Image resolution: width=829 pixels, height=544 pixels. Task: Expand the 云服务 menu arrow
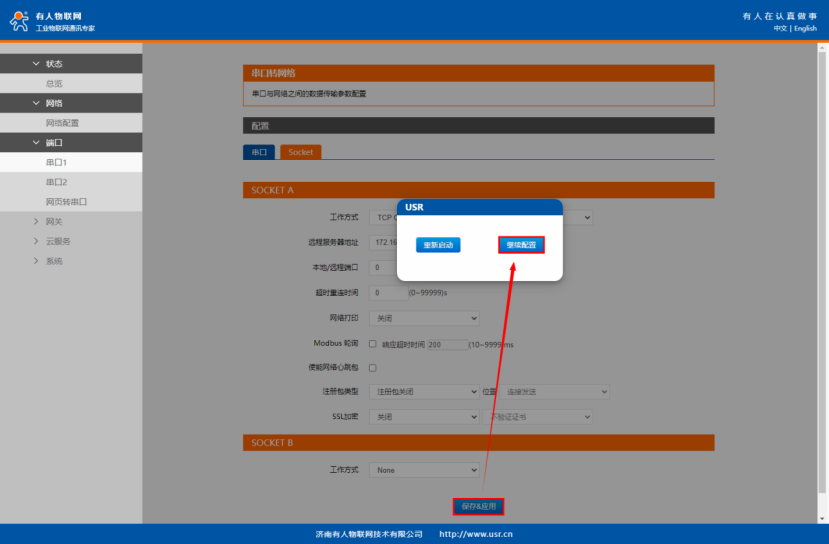(x=36, y=241)
